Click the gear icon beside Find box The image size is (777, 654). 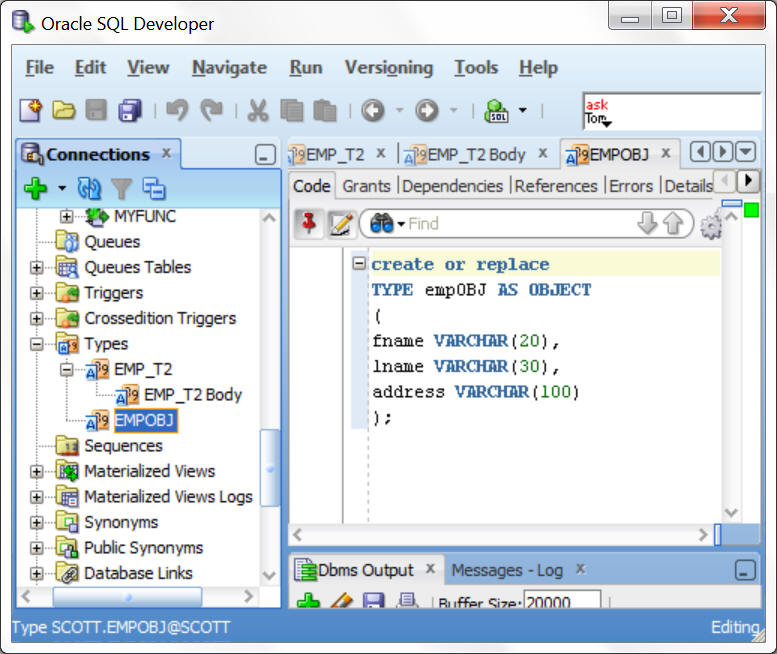[711, 226]
